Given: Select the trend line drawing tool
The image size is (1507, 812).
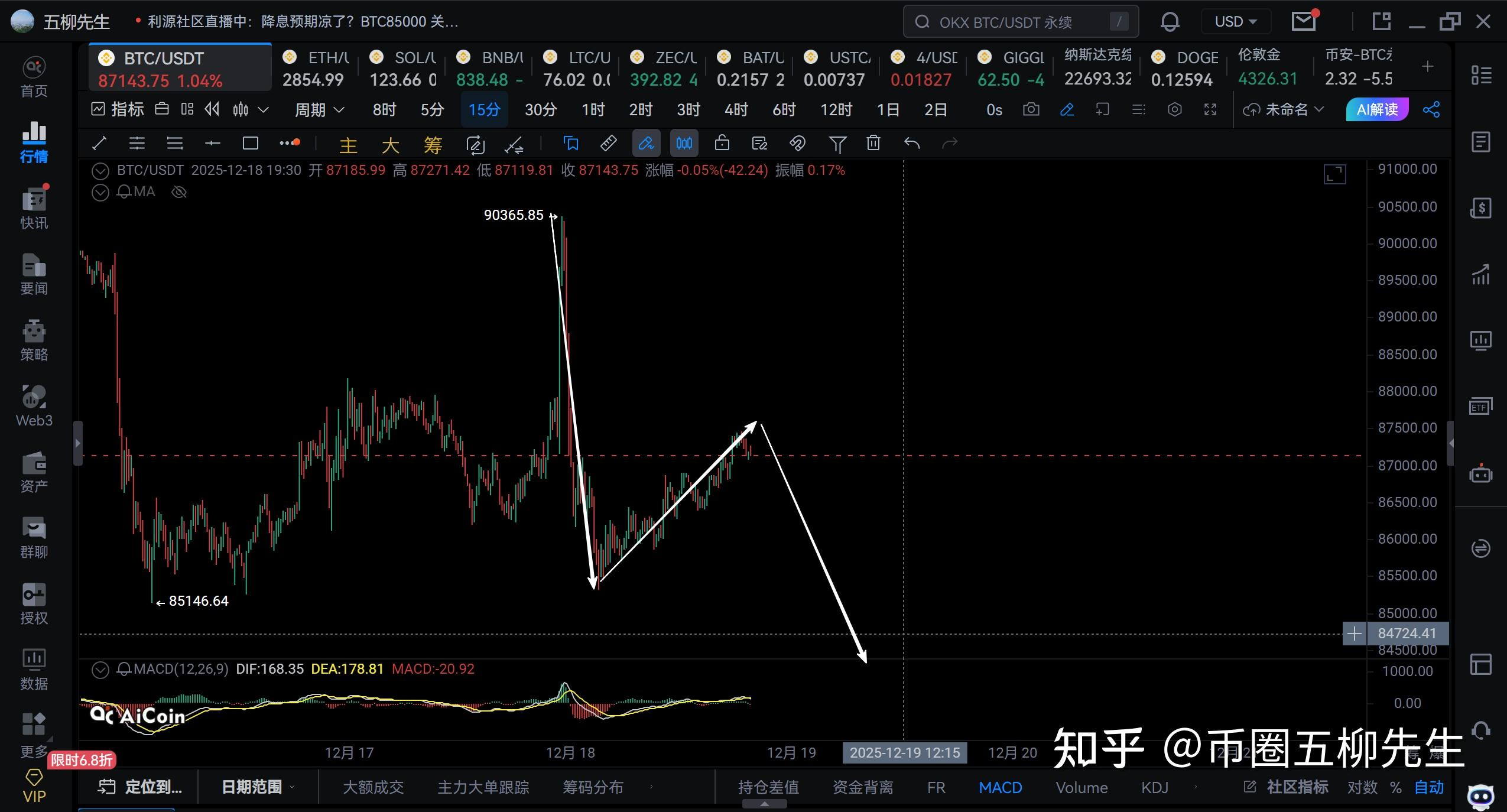Looking at the screenshot, I should (x=99, y=143).
